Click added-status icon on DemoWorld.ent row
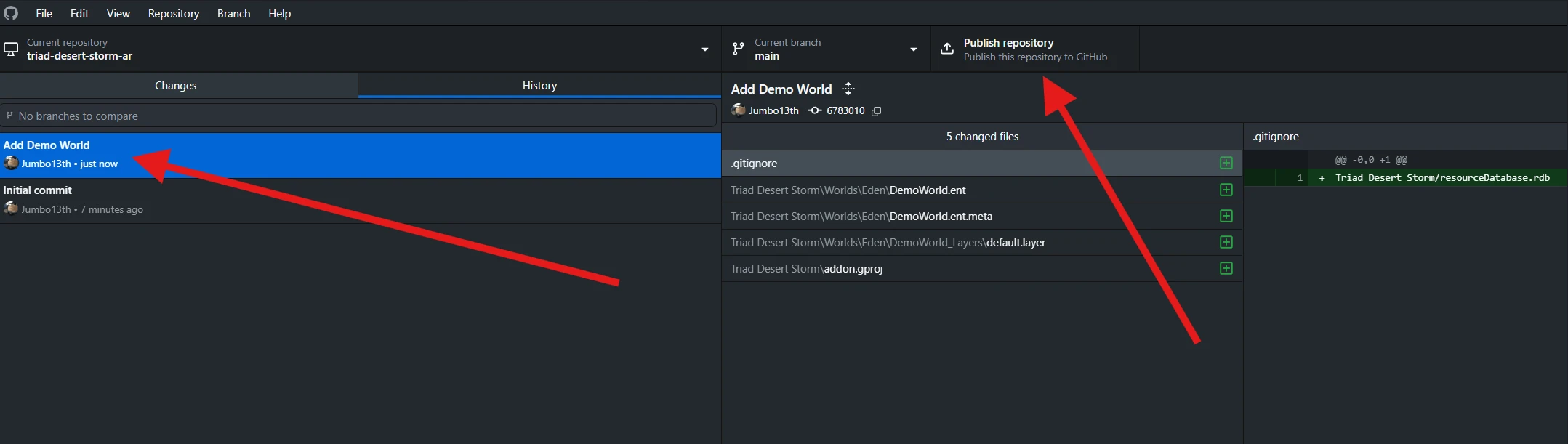Screen dimensions: 1568x444 [1226, 190]
